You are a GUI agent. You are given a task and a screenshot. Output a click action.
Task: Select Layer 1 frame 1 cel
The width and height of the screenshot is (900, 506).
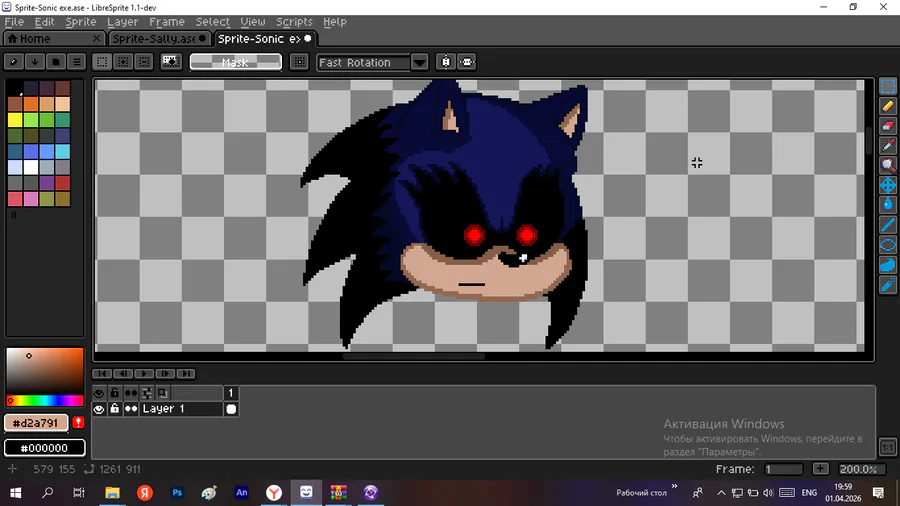[x=231, y=409]
